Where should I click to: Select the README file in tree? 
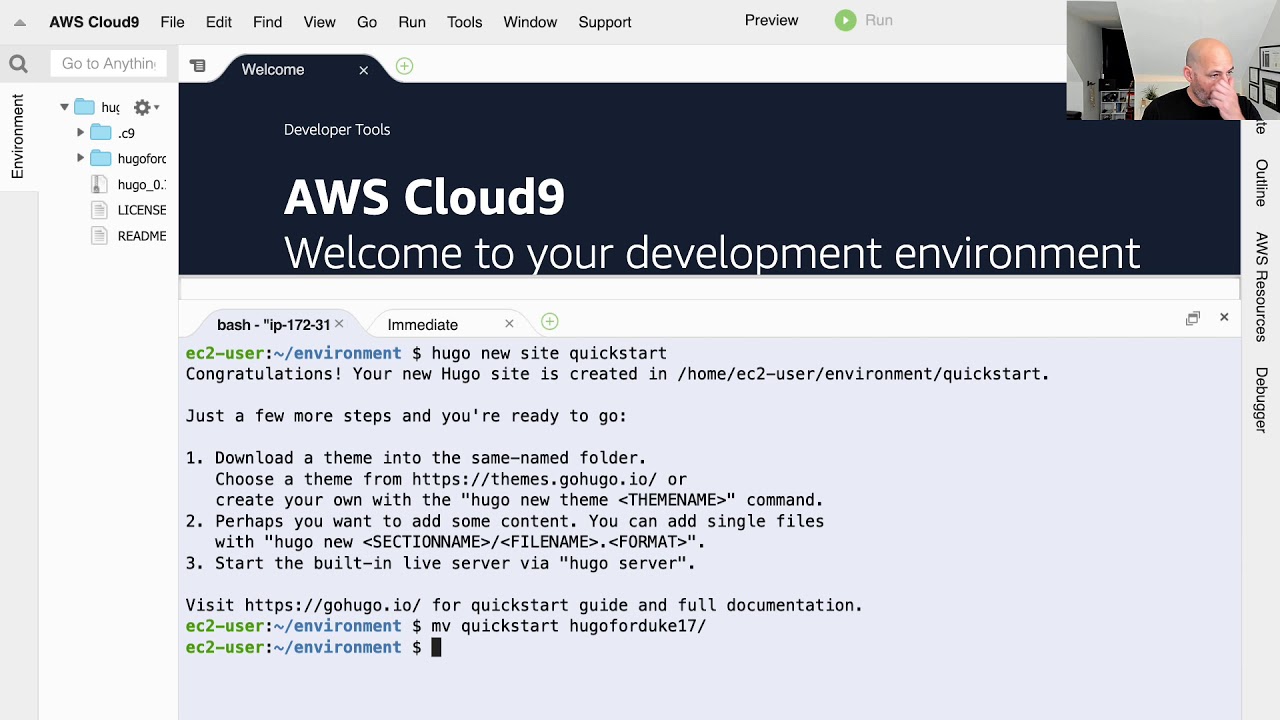(x=141, y=236)
